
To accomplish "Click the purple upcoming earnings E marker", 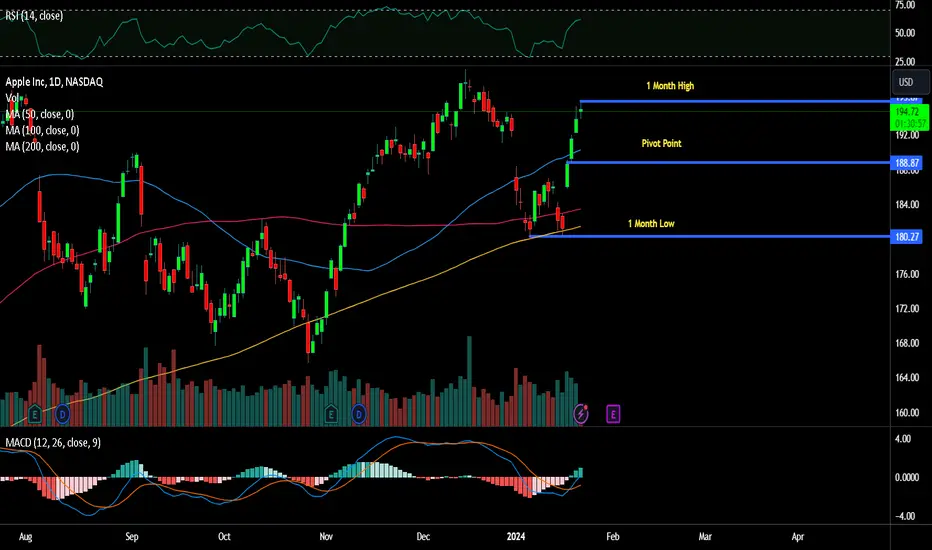I will (x=613, y=414).
